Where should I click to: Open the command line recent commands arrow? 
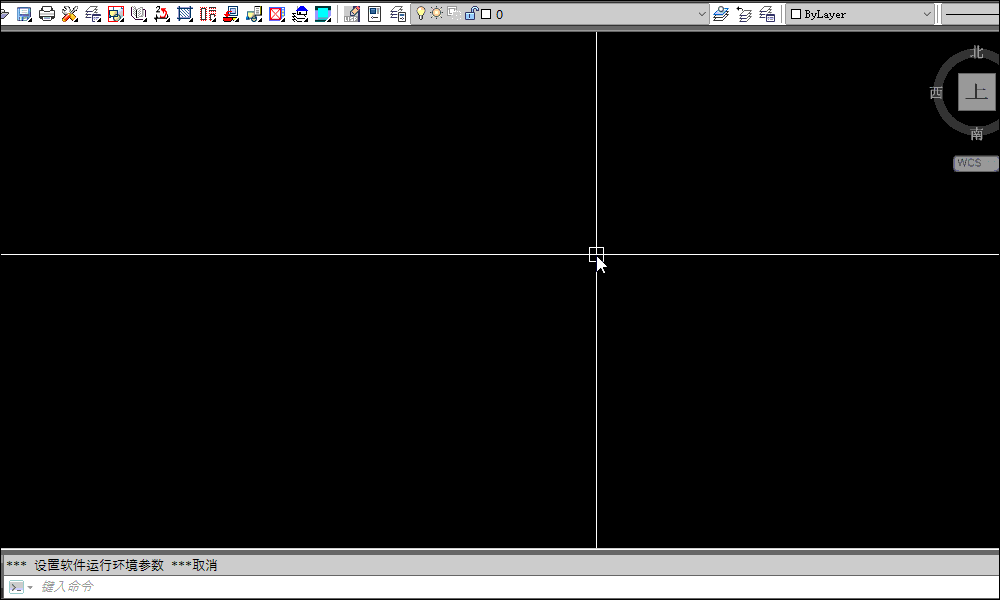coord(30,587)
